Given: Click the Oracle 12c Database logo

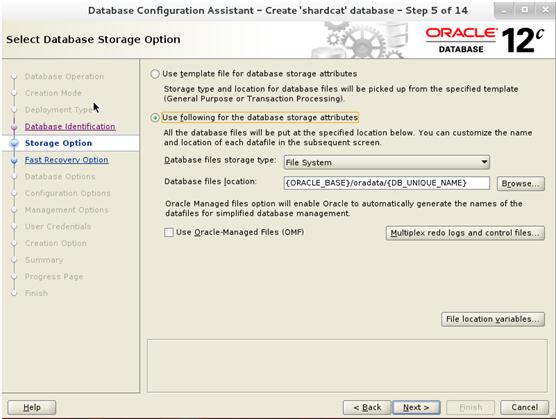Looking at the screenshot, I should coord(485,40).
